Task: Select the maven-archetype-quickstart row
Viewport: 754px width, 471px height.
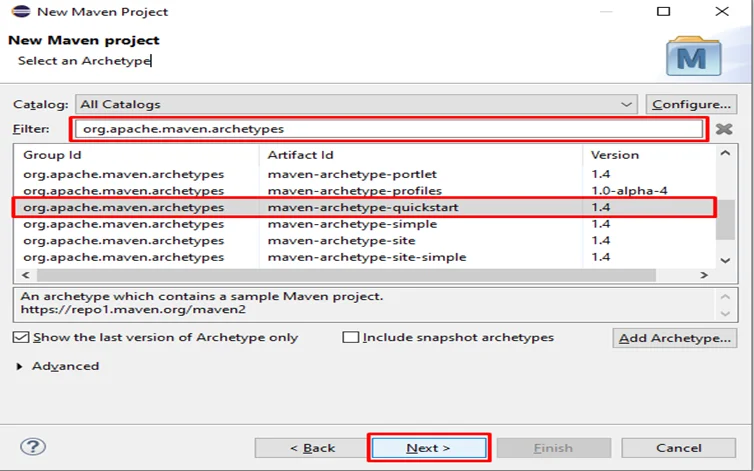Action: pyautogui.click(x=365, y=207)
